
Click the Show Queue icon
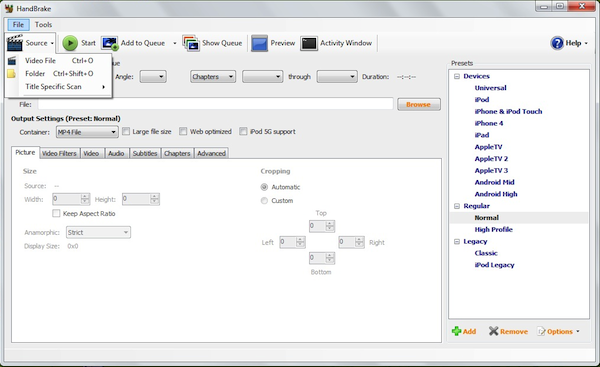191,43
